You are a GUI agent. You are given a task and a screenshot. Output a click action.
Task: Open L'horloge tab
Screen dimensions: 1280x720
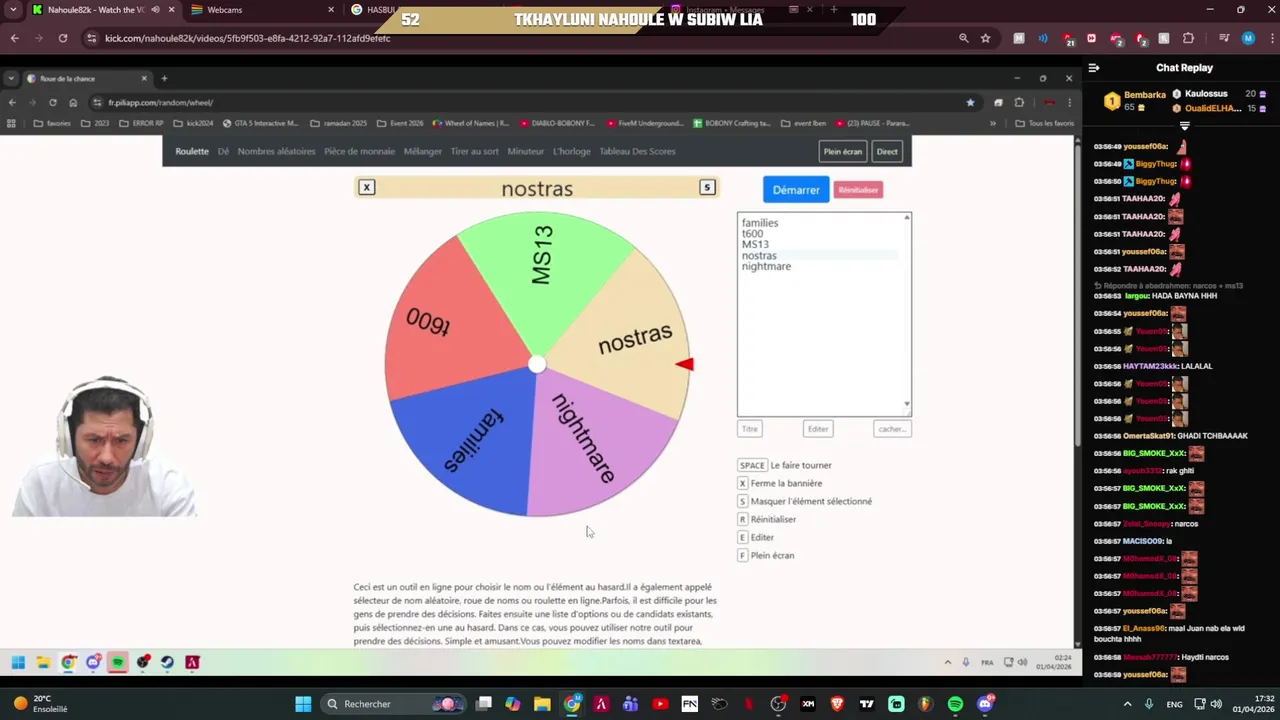[572, 152]
